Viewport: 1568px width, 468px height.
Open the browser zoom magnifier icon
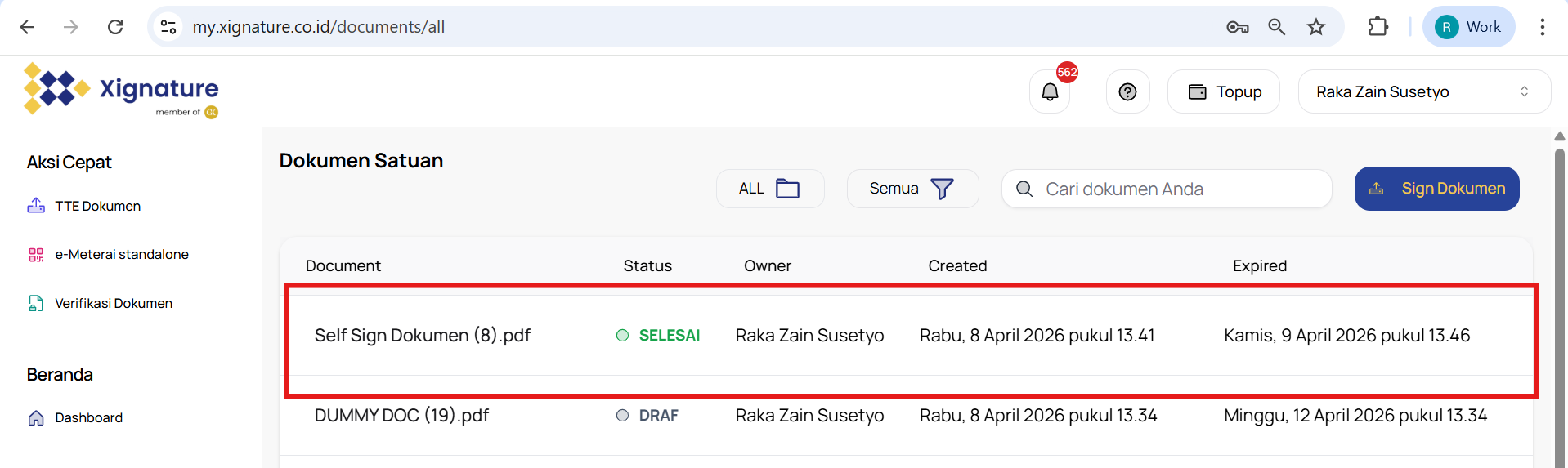[1276, 27]
